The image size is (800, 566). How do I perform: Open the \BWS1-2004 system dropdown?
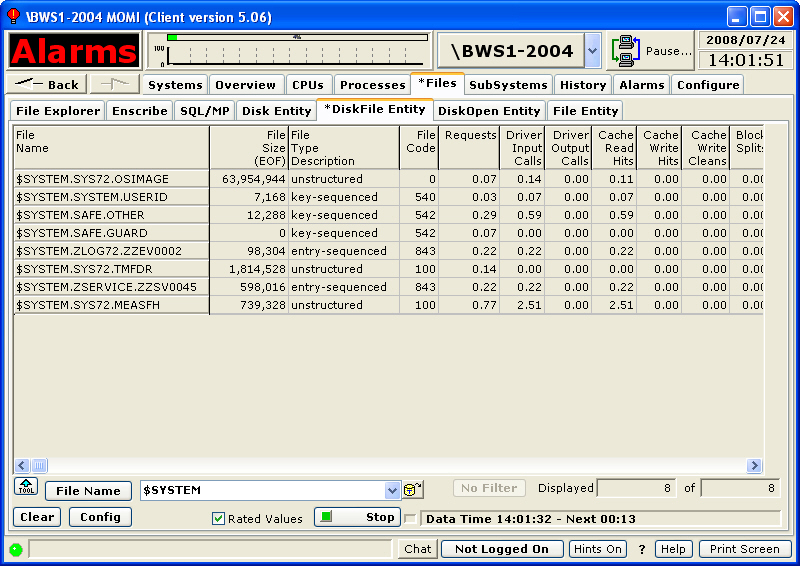click(592, 50)
